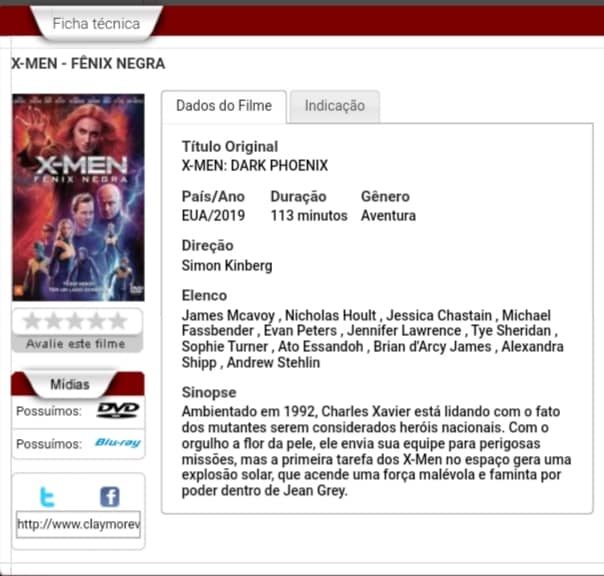
Task: Click the 113 minutos duration value
Action: tap(309, 215)
